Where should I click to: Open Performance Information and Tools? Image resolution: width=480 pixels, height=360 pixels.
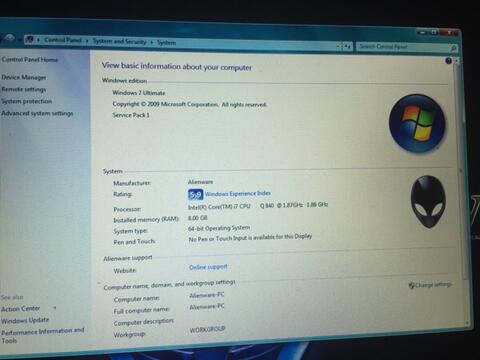click(x=43, y=335)
